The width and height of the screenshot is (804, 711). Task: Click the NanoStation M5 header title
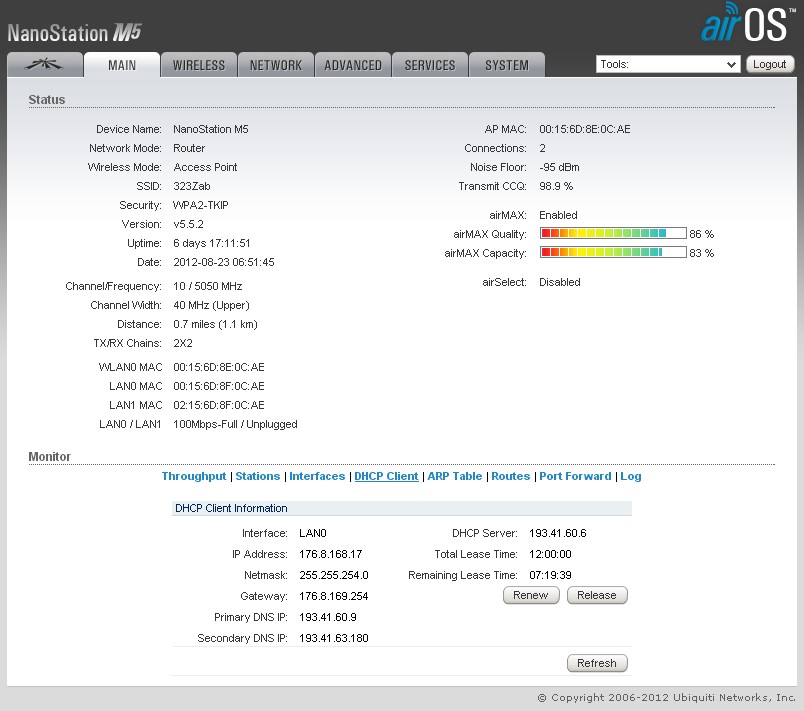pos(74,33)
